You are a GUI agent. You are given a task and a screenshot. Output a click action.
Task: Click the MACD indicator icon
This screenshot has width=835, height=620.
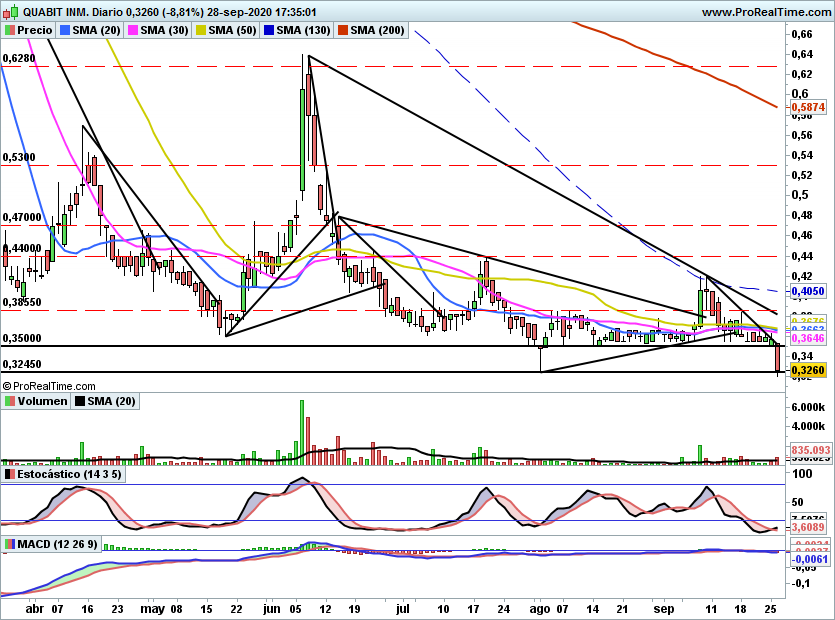point(10,544)
